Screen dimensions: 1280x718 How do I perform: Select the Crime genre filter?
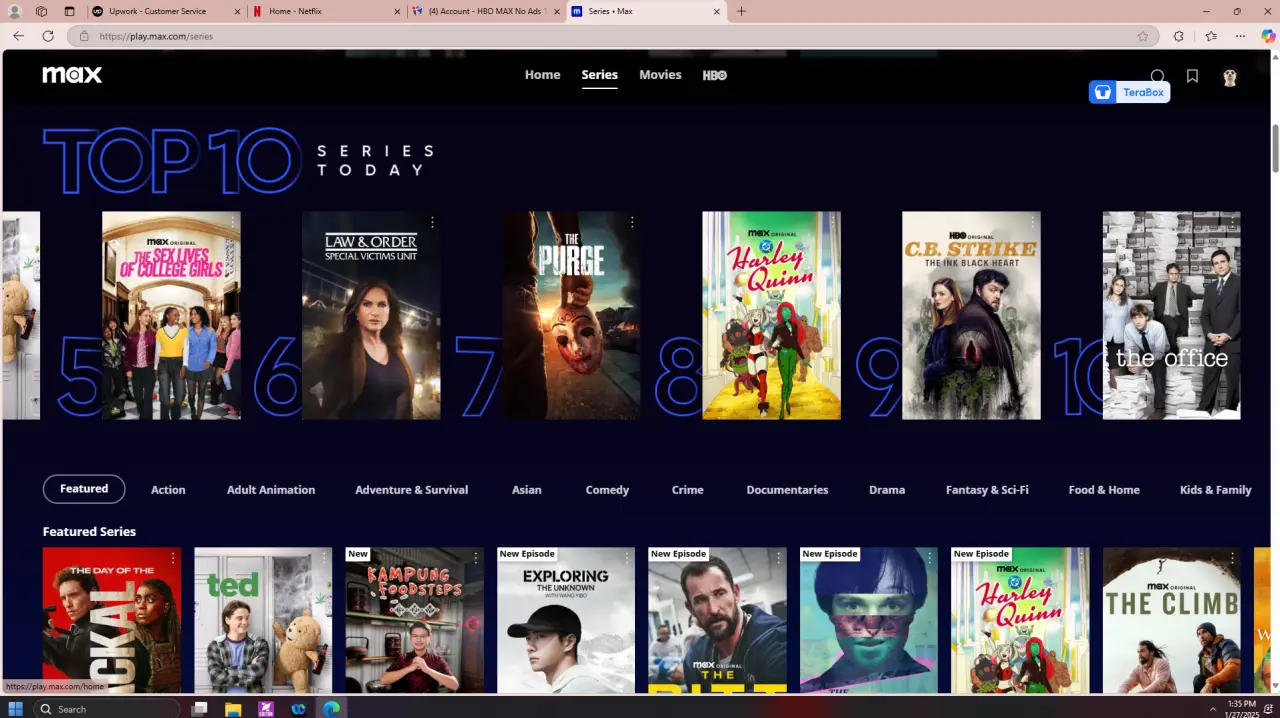point(688,490)
